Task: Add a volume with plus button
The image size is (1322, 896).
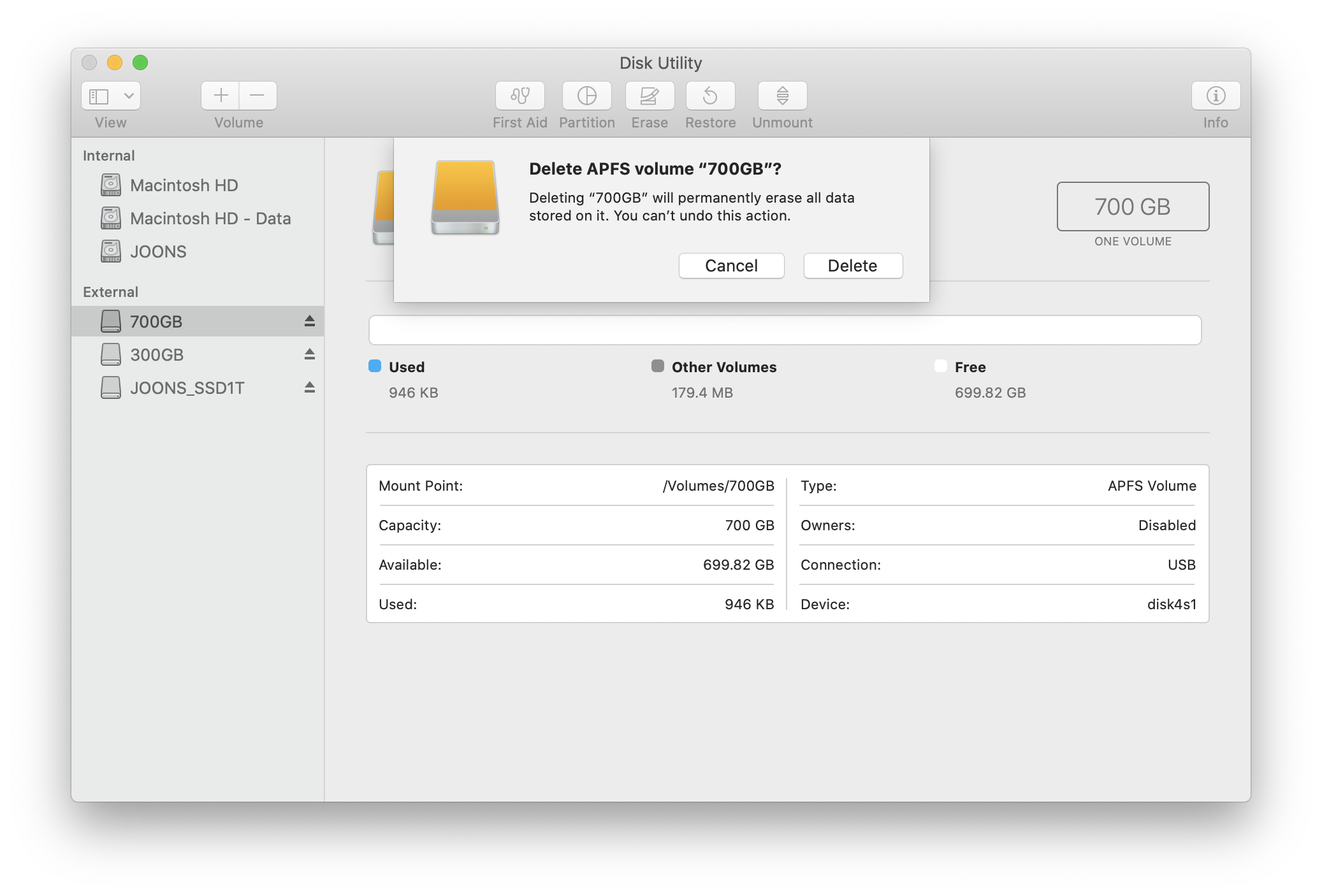Action: point(221,96)
